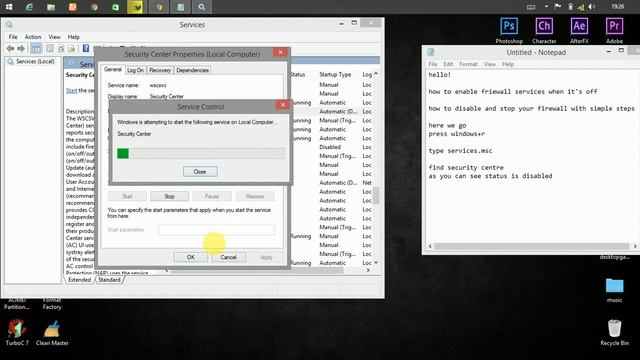Click the tray overflow arrow
640x360 pixels.
click(x=546, y=7)
